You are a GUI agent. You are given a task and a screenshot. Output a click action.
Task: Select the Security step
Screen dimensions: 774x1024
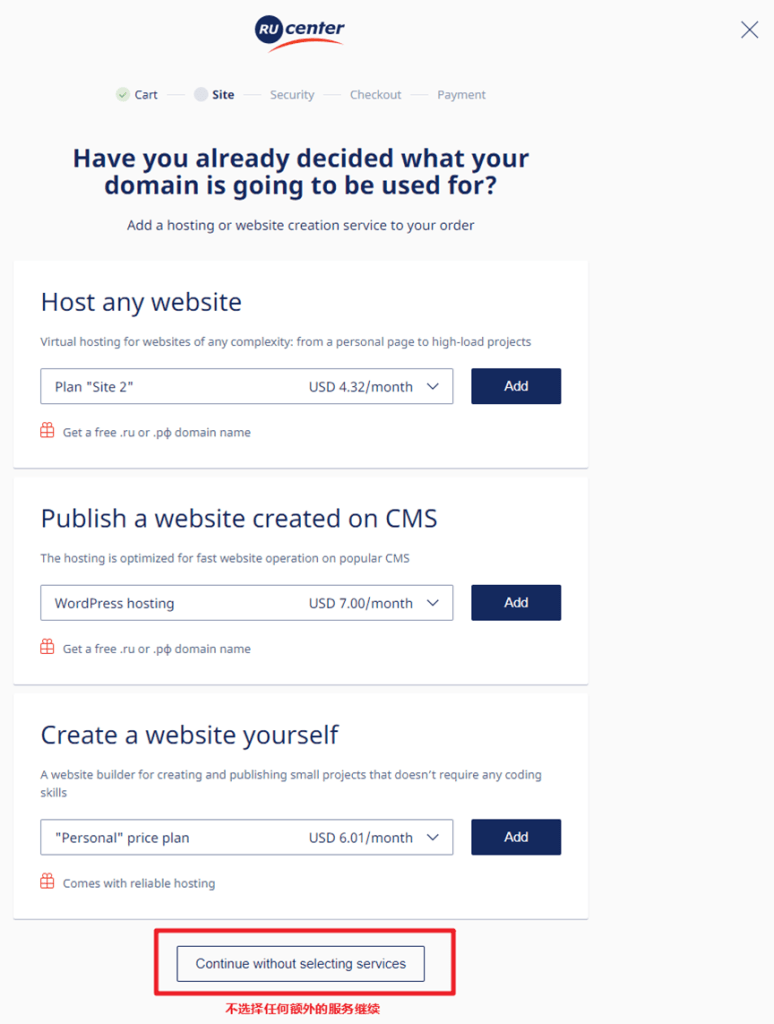pyautogui.click(x=292, y=95)
